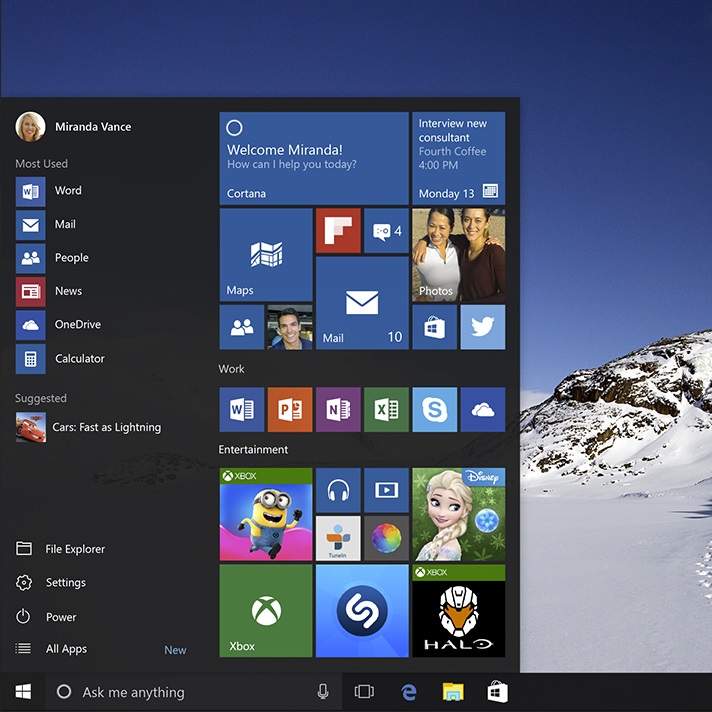Image resolution: width=712 pixels, height=712 pixels.
Task: Open the OneDrive tile in Work group
Action: pyautogui.click(x=483, y=410)
